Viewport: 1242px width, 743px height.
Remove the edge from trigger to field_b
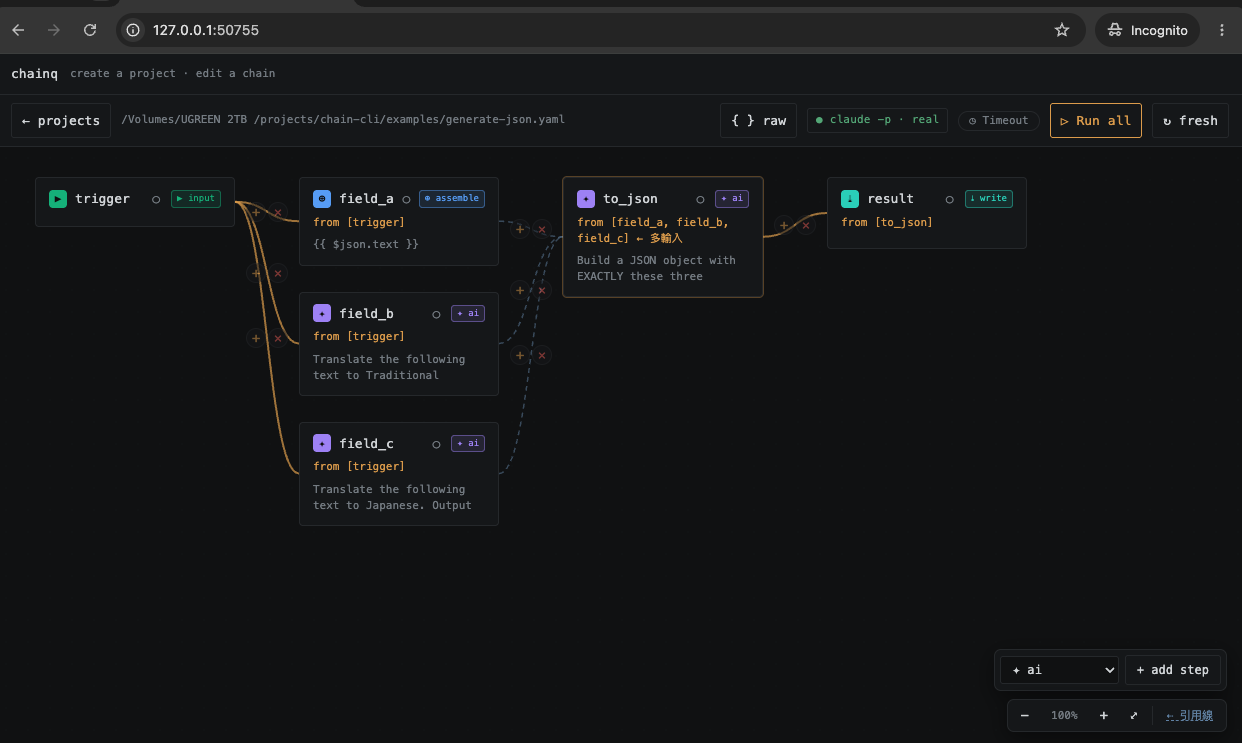(278, 273)
